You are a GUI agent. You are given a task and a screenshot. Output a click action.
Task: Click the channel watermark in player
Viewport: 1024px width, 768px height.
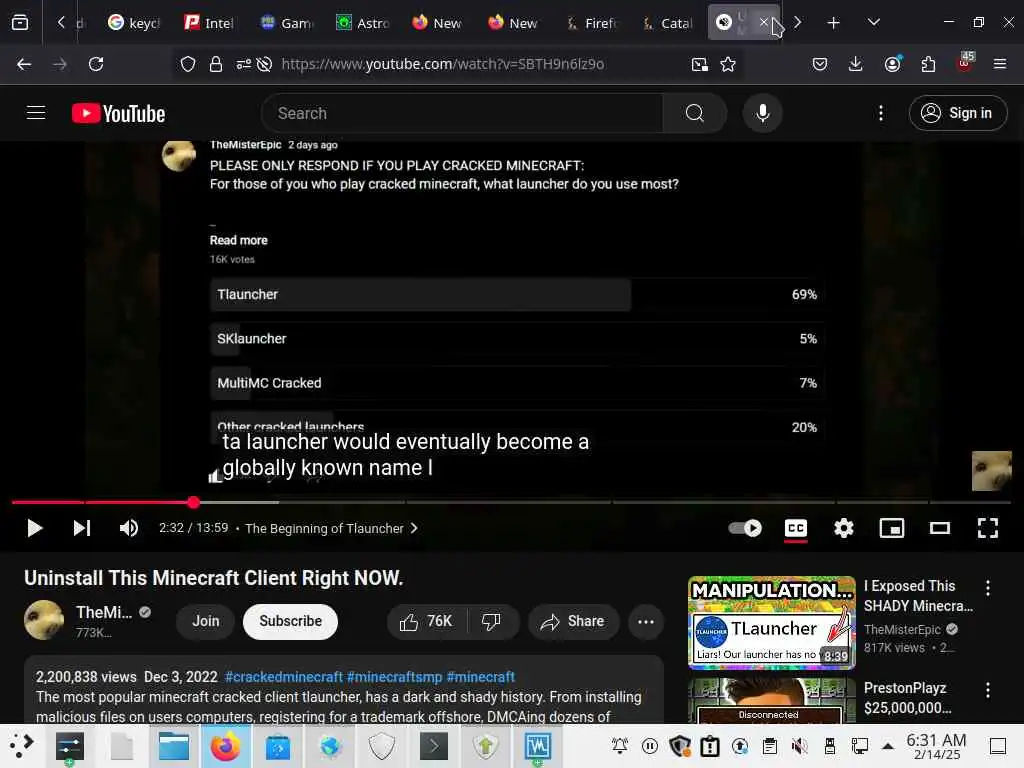point(991,471)
